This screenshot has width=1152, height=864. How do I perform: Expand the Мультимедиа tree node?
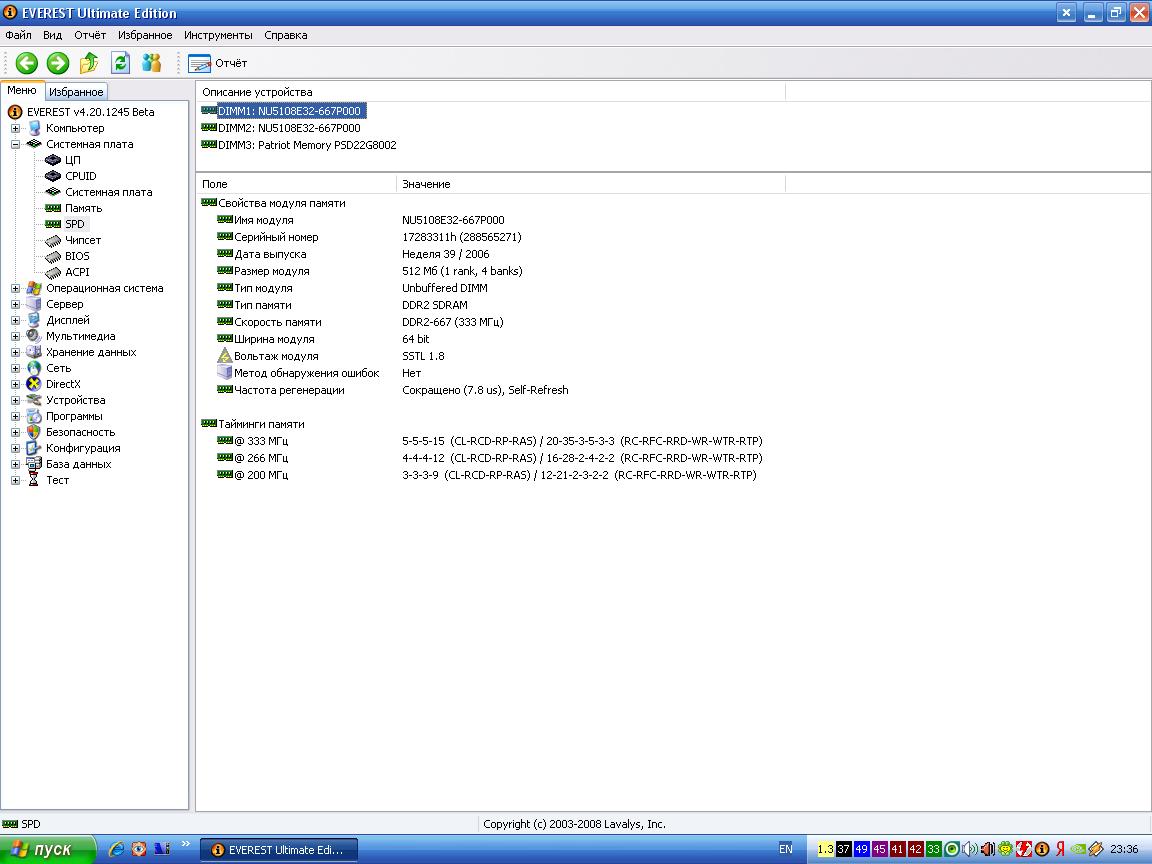coord(15,336)
